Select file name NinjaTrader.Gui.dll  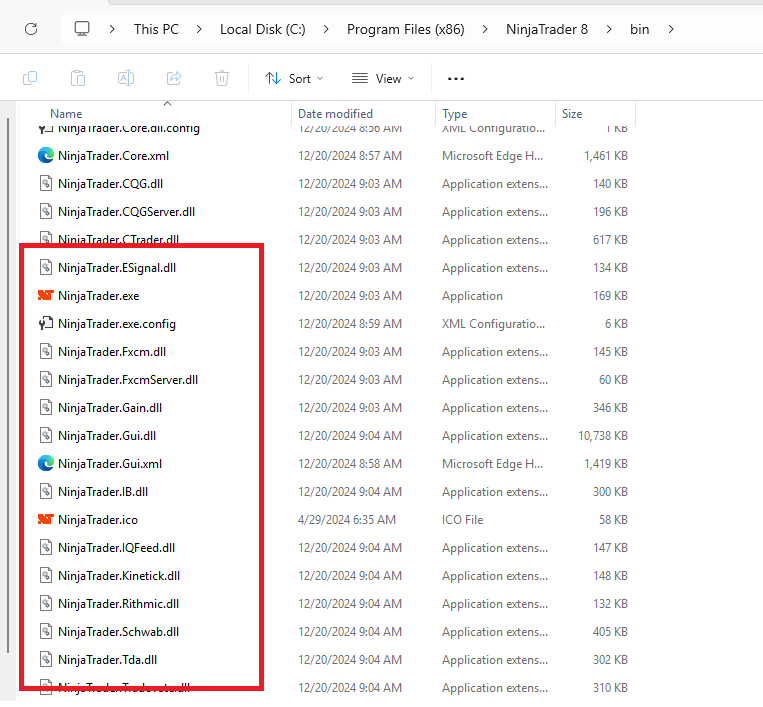click(107, 436)
